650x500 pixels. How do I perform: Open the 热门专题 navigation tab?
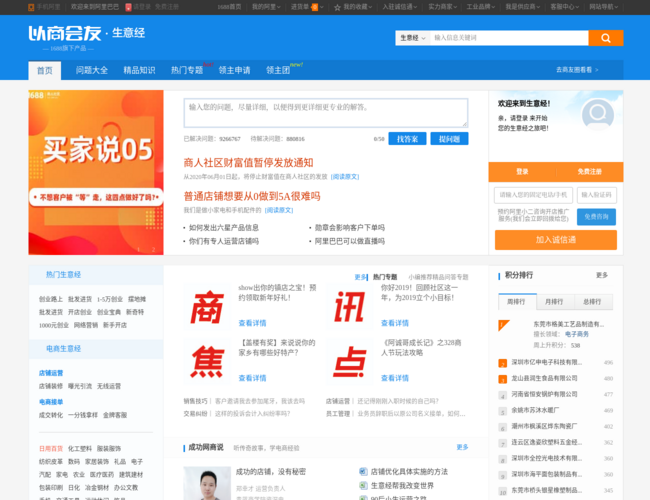pyautogui.click(x=187, y=70)
